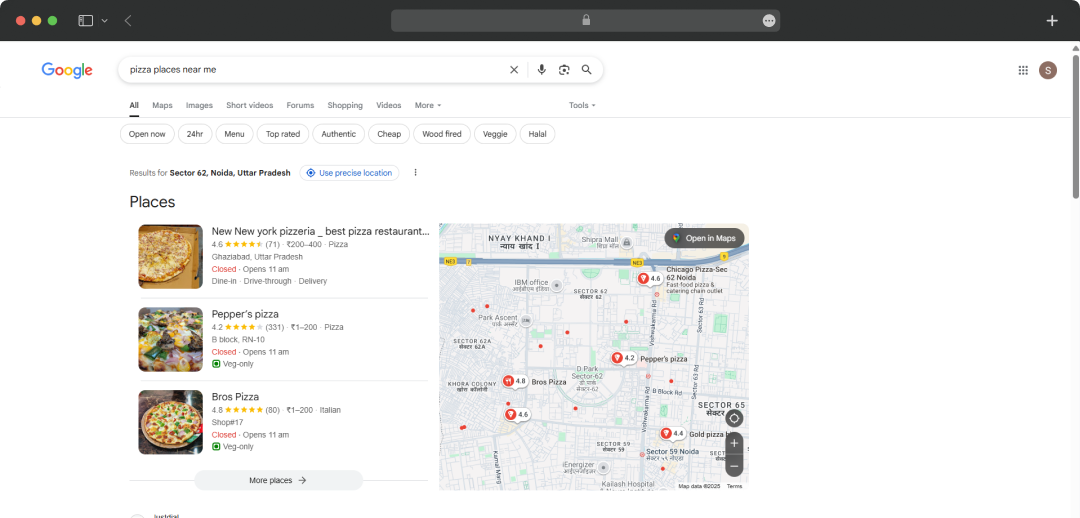The width and height of the screenshot is (1080, 518).
Task: Click 'Sector 62, Noida, Uttar Pradesh' text
Action: pos(230,173)
